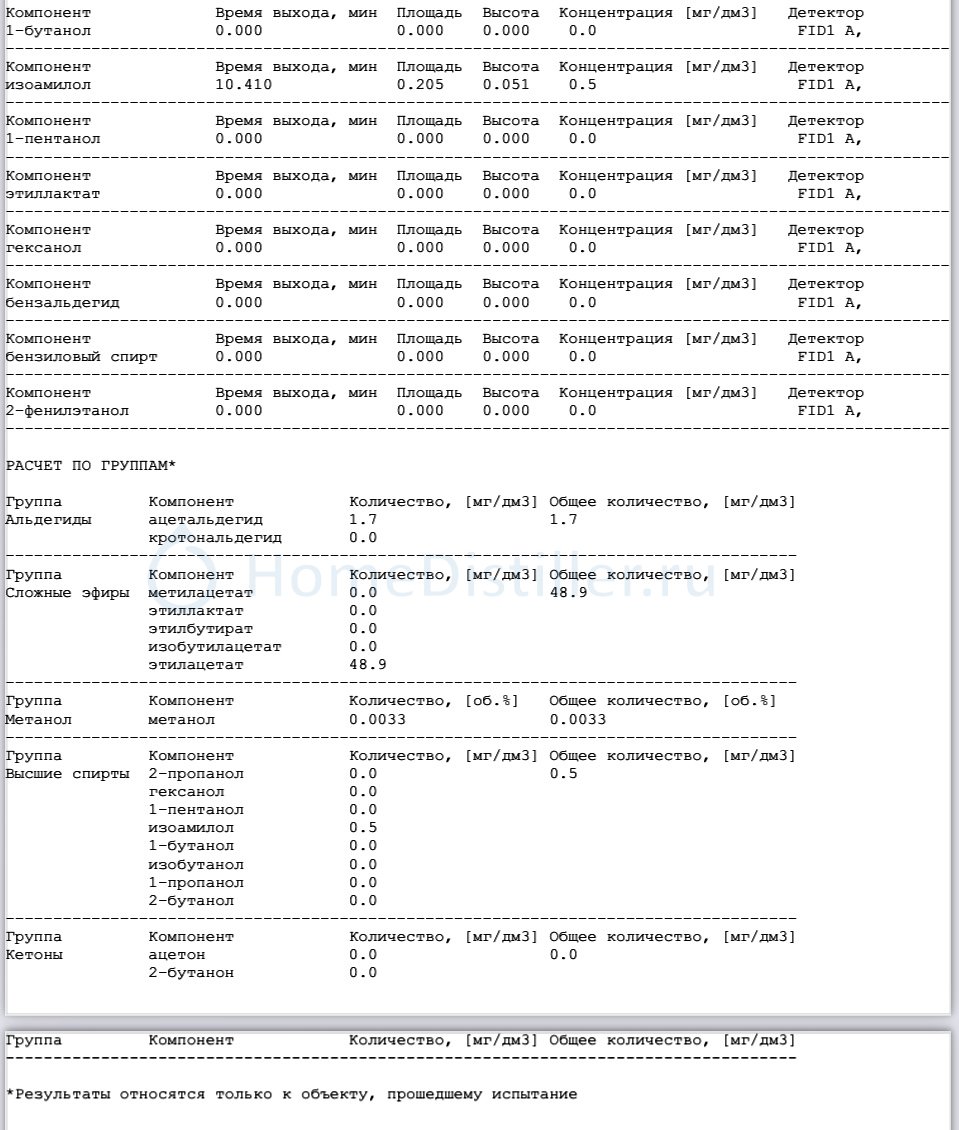Click этиллактат in the Сложные эфиры group

(x=196, y=611)
